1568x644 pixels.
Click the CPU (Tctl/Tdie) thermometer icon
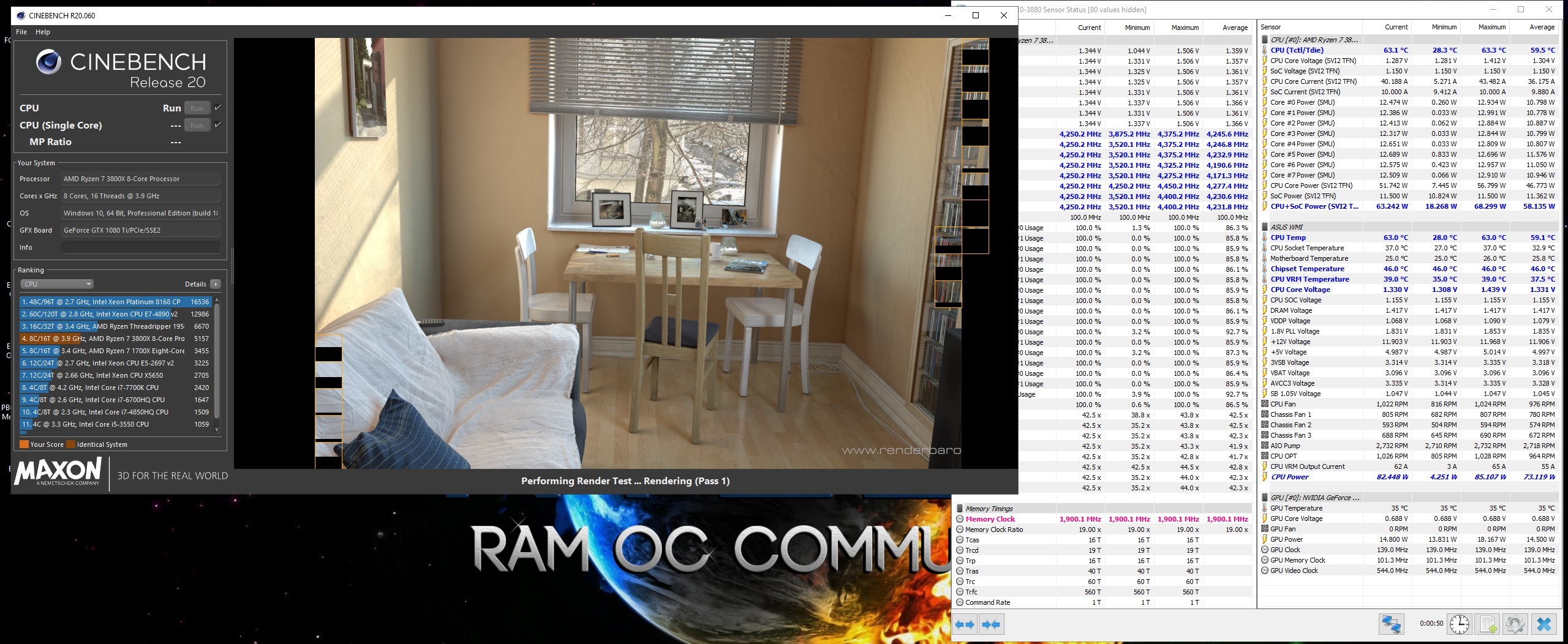pos(1265,50)
